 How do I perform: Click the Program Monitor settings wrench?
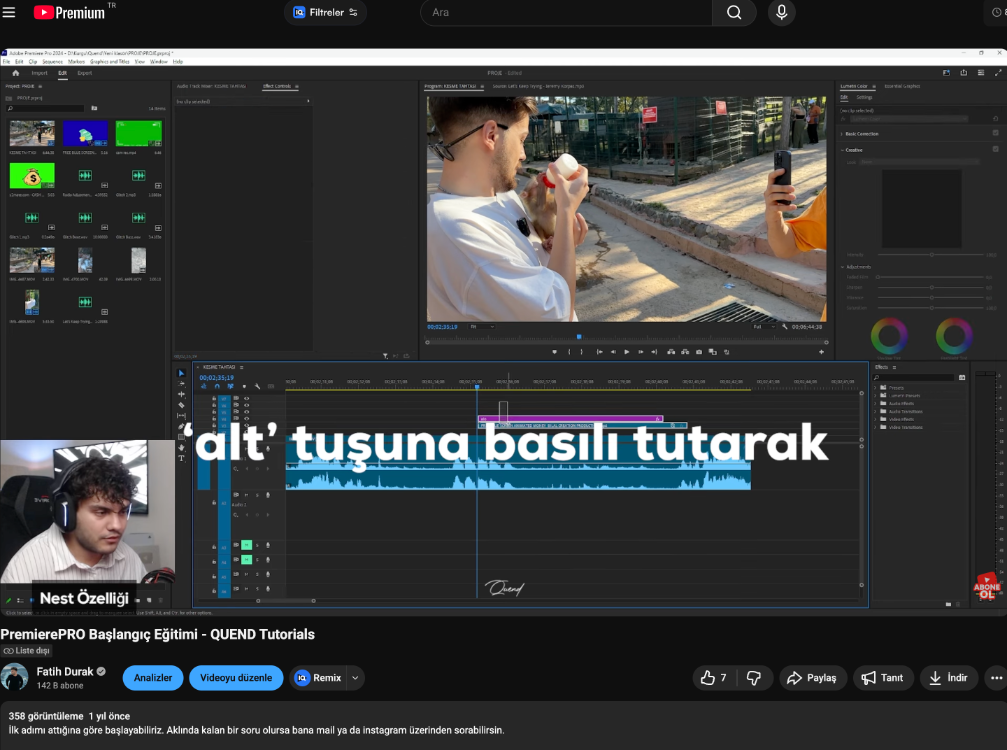pos(784,327)
